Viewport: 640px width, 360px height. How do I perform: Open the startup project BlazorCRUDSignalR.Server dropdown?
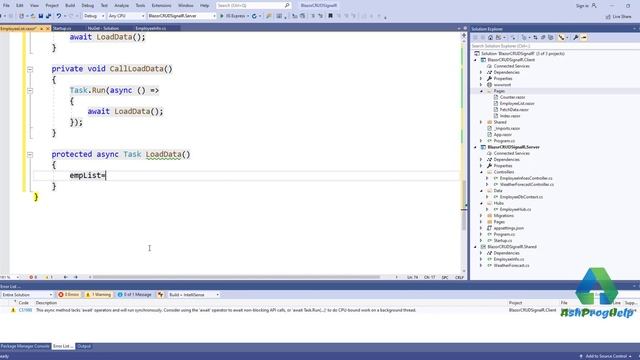click(x=182, y=16)
